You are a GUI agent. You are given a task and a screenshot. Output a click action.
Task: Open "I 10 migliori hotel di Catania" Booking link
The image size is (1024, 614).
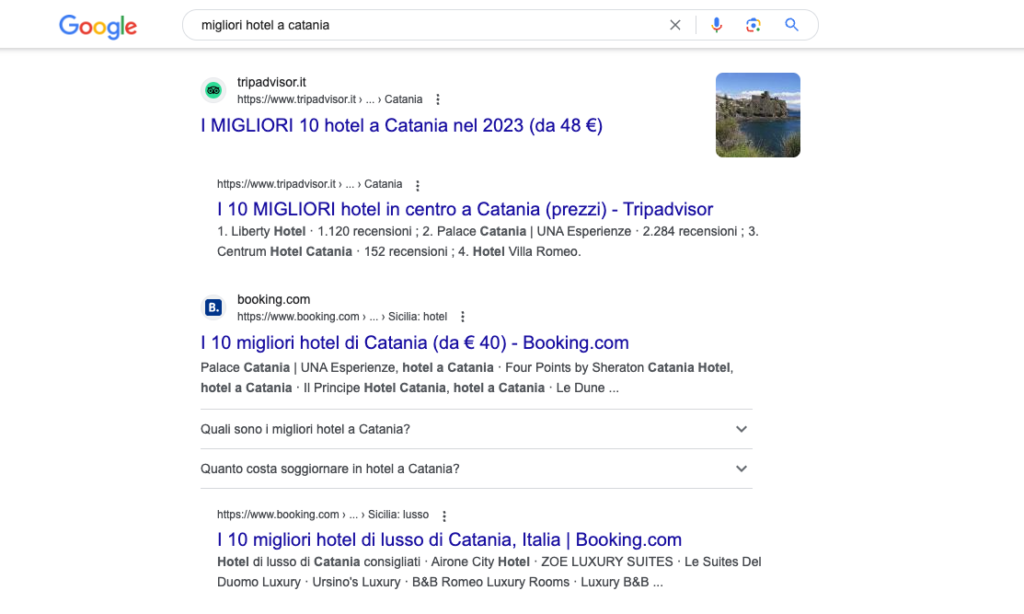pos(415,343)
